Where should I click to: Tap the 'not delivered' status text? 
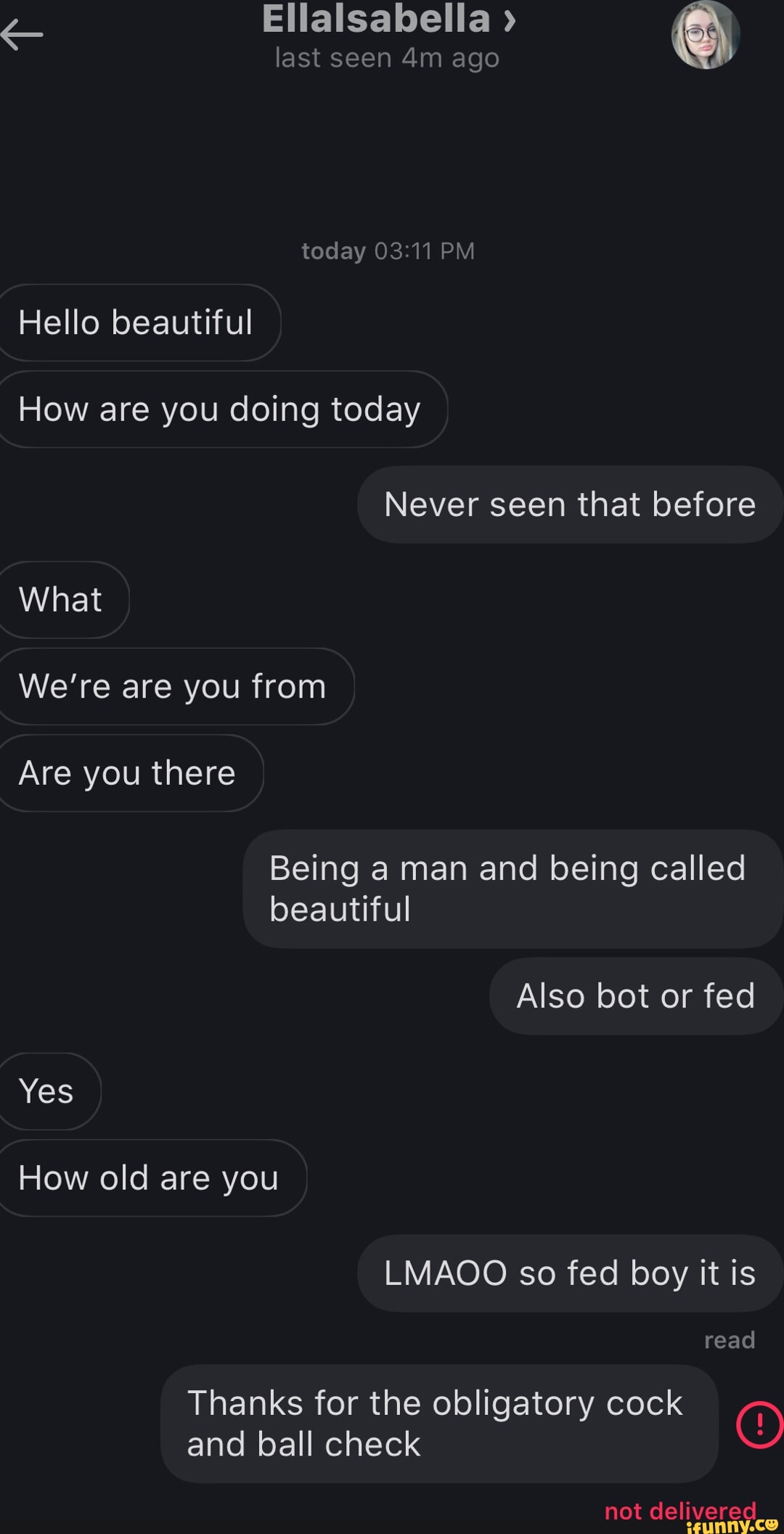679,1511
